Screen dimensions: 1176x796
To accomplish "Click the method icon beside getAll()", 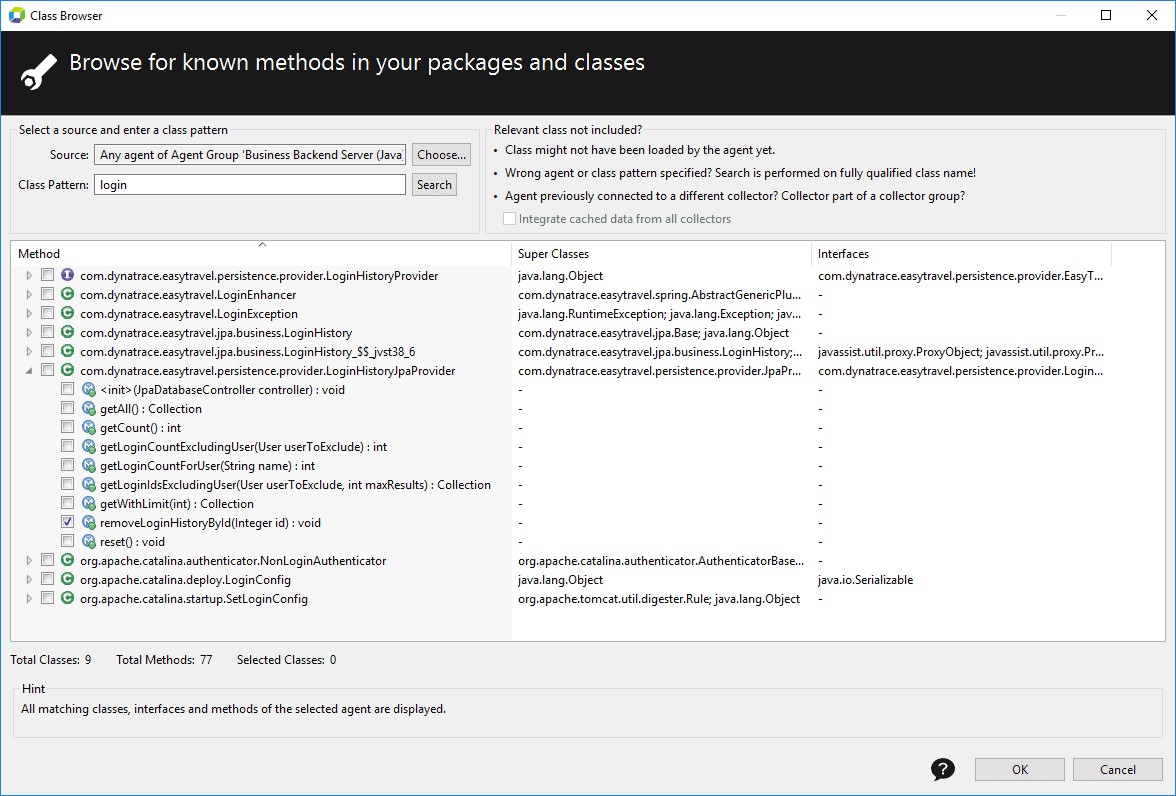I will (x=88, y=408).
